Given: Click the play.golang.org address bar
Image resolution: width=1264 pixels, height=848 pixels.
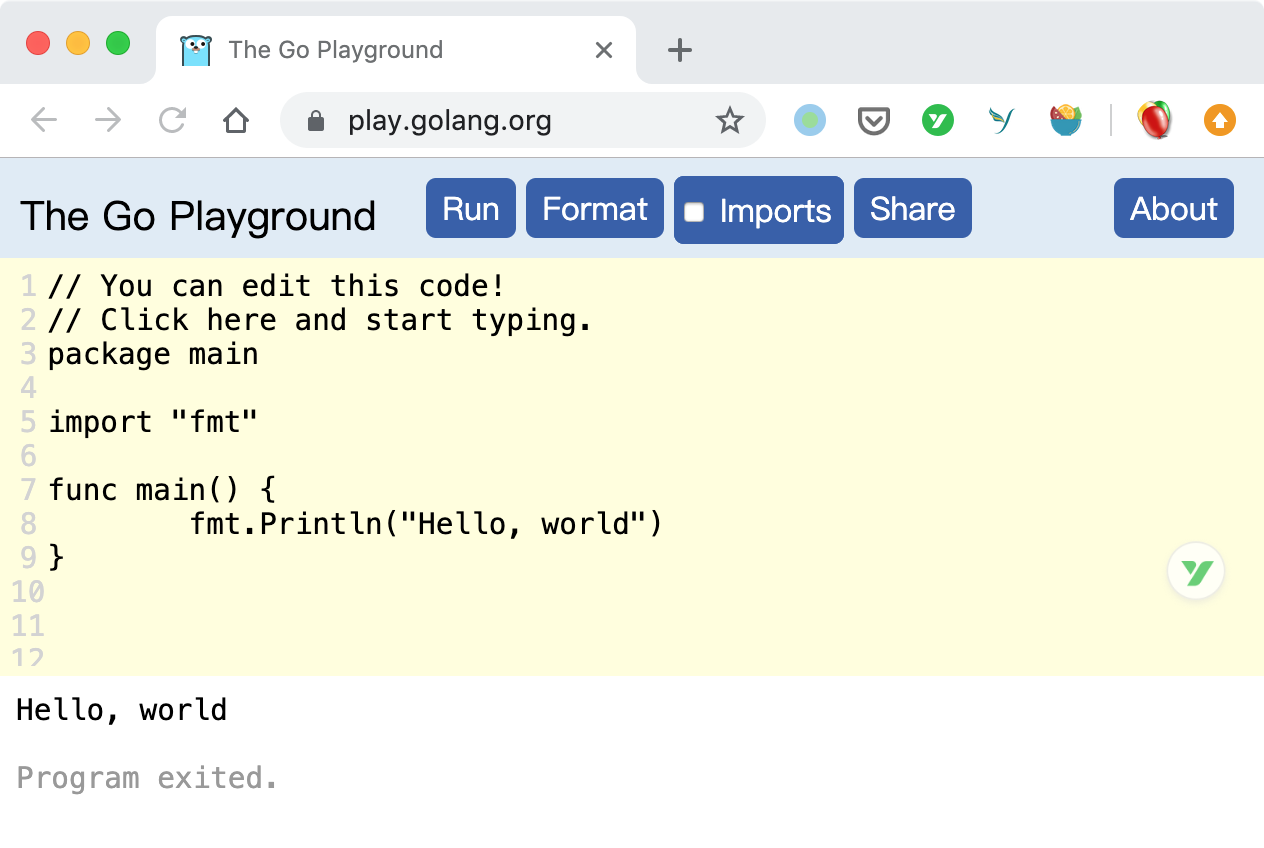Looking at the screenshot, I should [450, 121].
